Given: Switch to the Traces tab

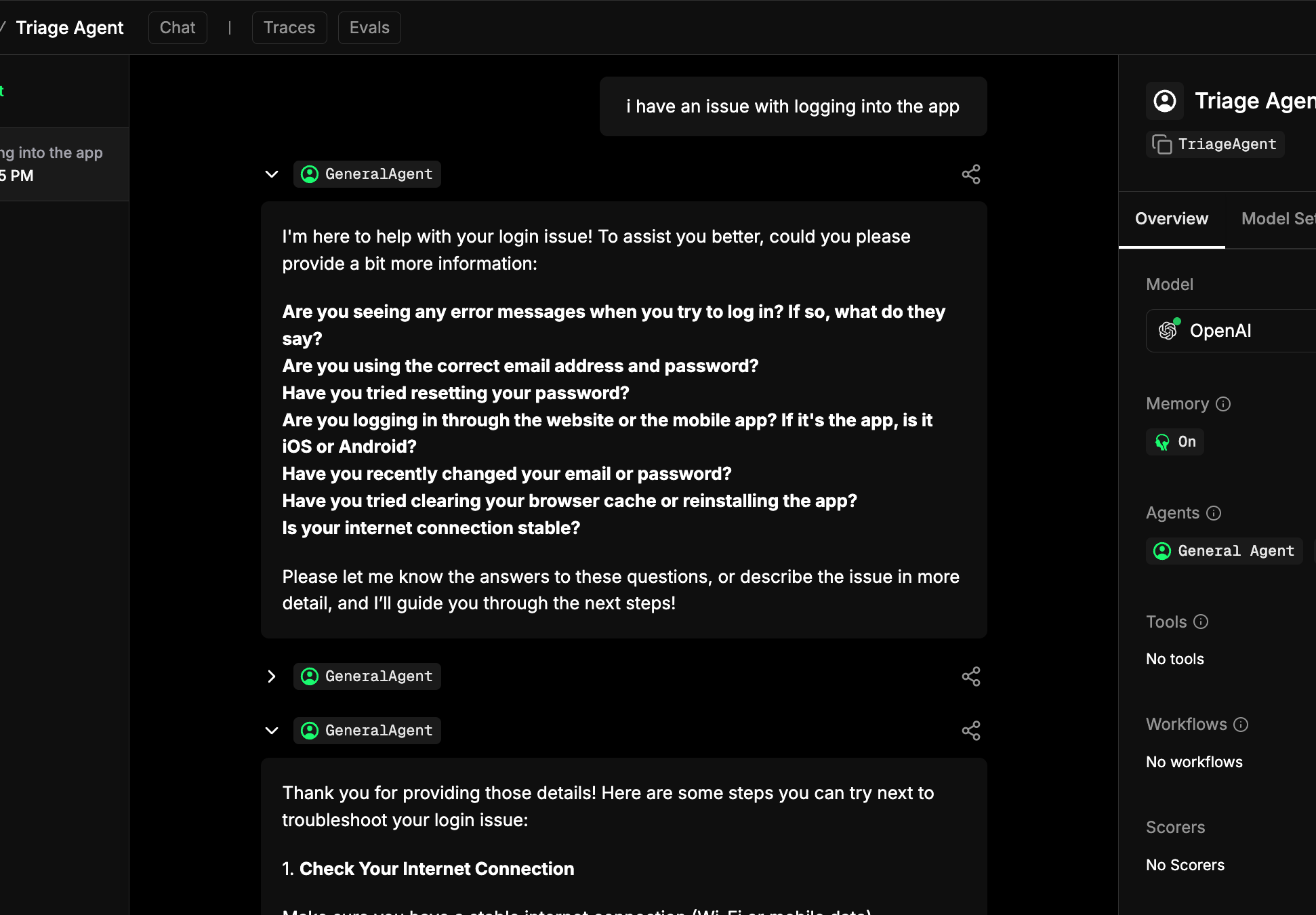Looking at the screenshot, I should pyautogui.click(x=289, y=27).
